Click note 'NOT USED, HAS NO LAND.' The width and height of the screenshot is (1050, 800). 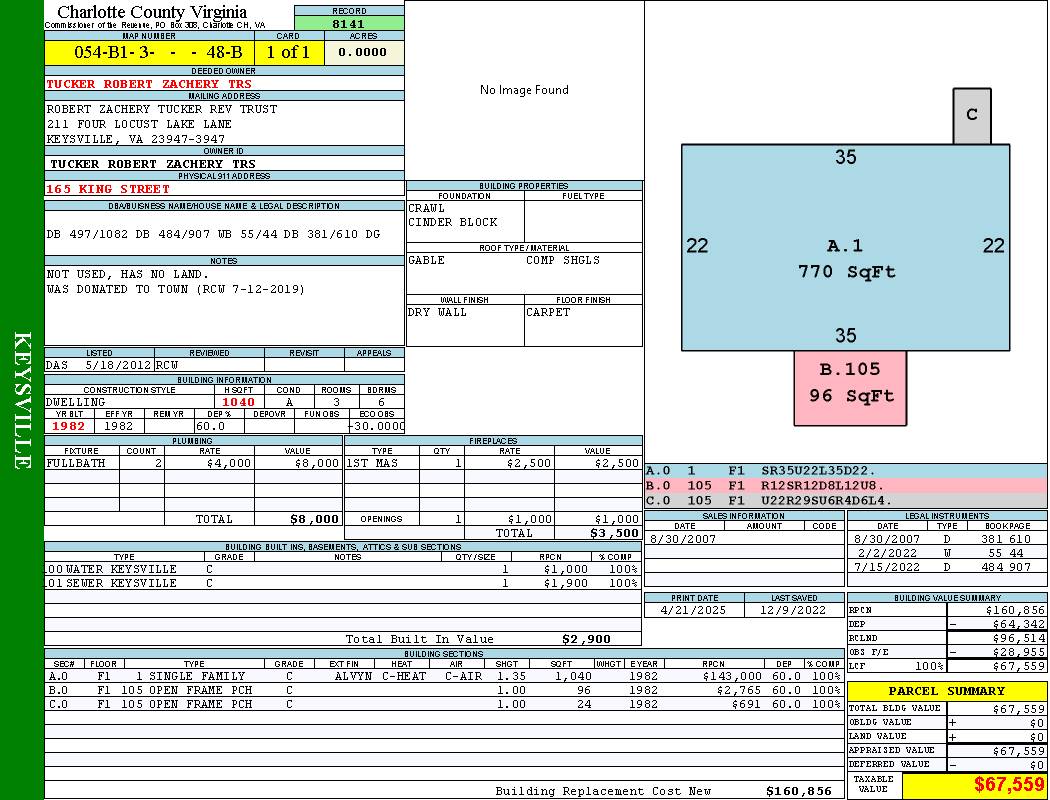pos(127,274)
